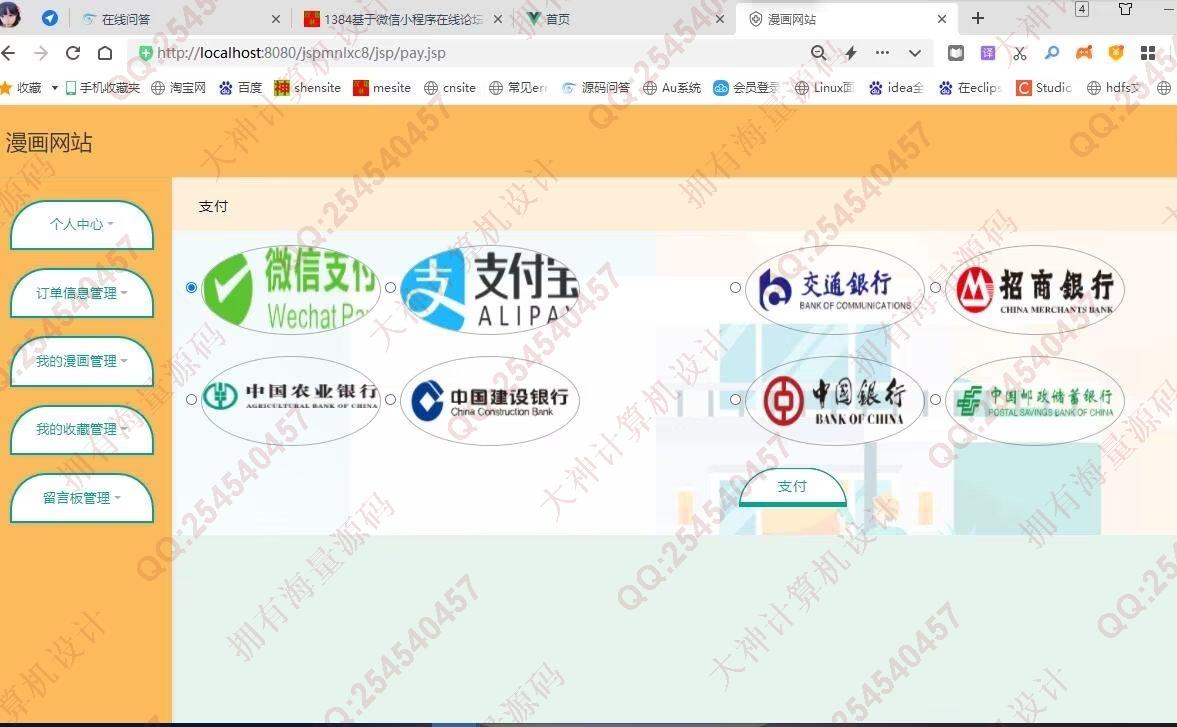Select the WeChat Pay radio button
This screenshot has width=1177, height=727.
pos(191,287)
